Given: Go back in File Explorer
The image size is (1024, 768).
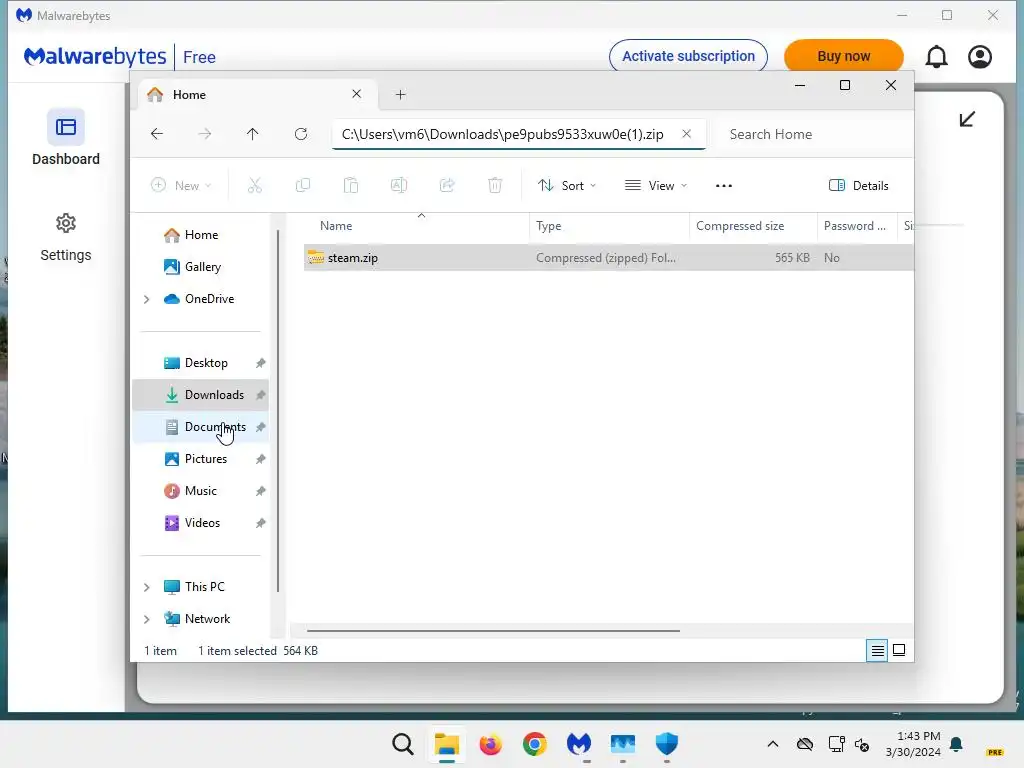Looking at the screenshot, I should [157, 134].
